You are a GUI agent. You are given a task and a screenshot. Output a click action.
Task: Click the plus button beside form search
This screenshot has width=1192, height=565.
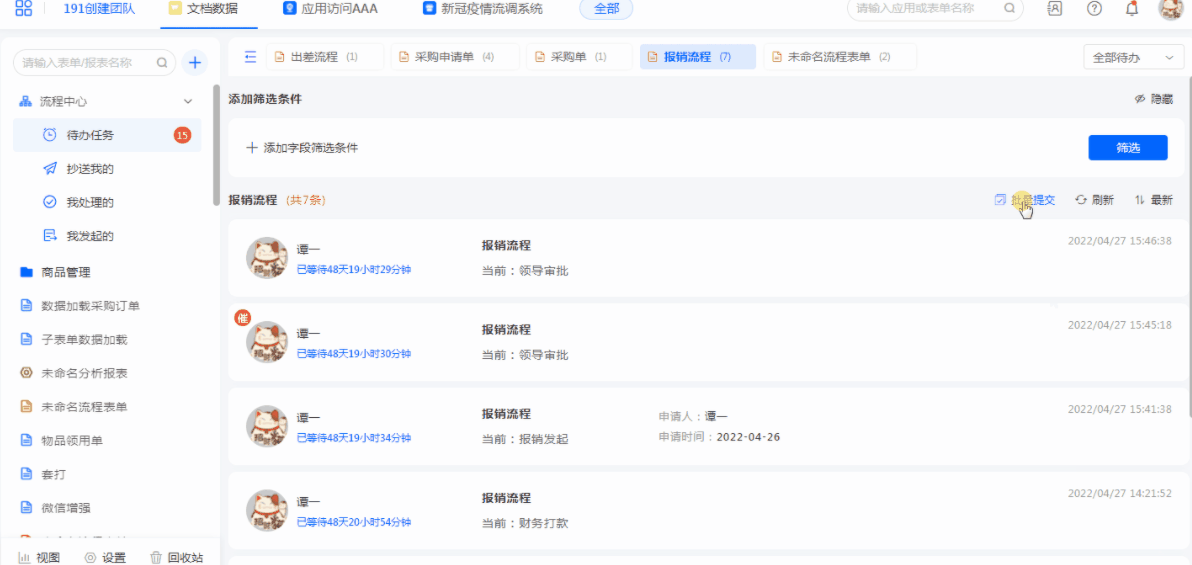coord(195,63)
